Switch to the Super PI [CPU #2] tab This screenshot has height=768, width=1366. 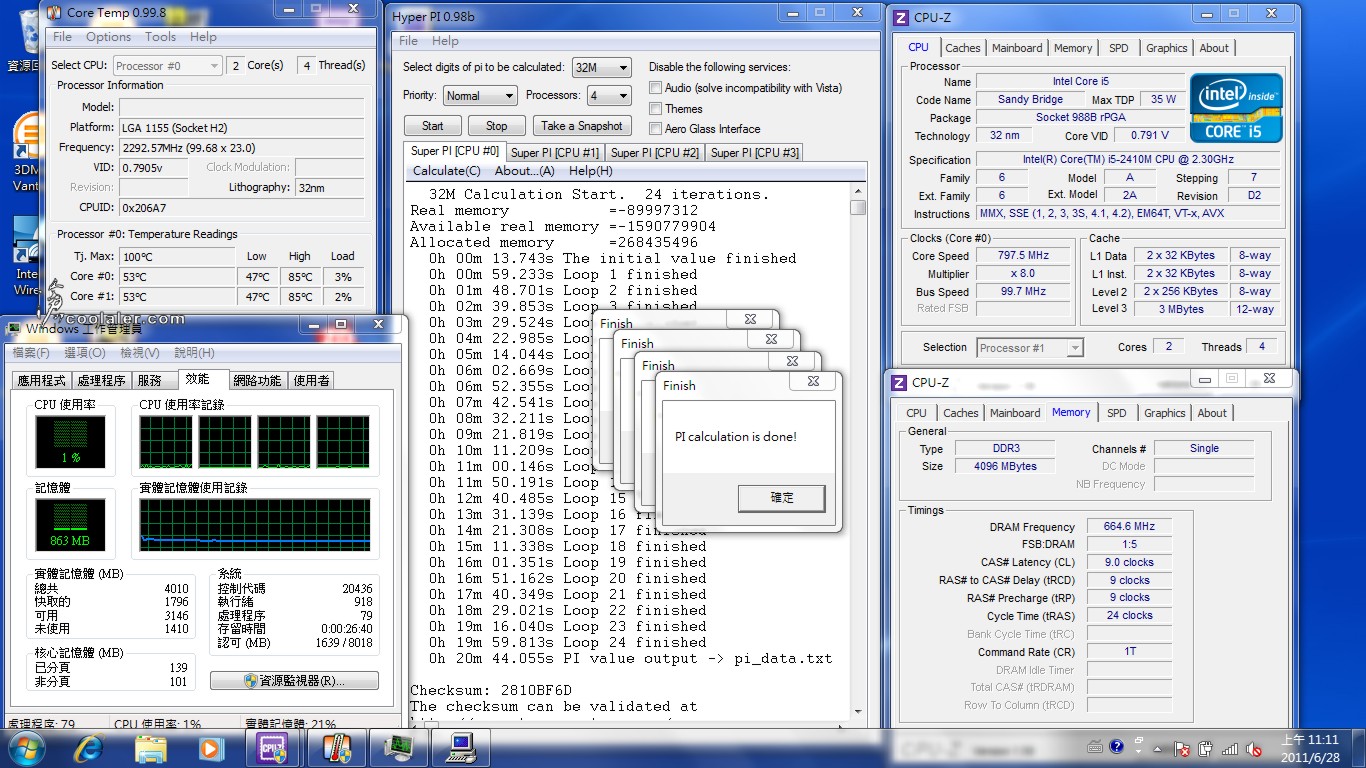(655, 152)
